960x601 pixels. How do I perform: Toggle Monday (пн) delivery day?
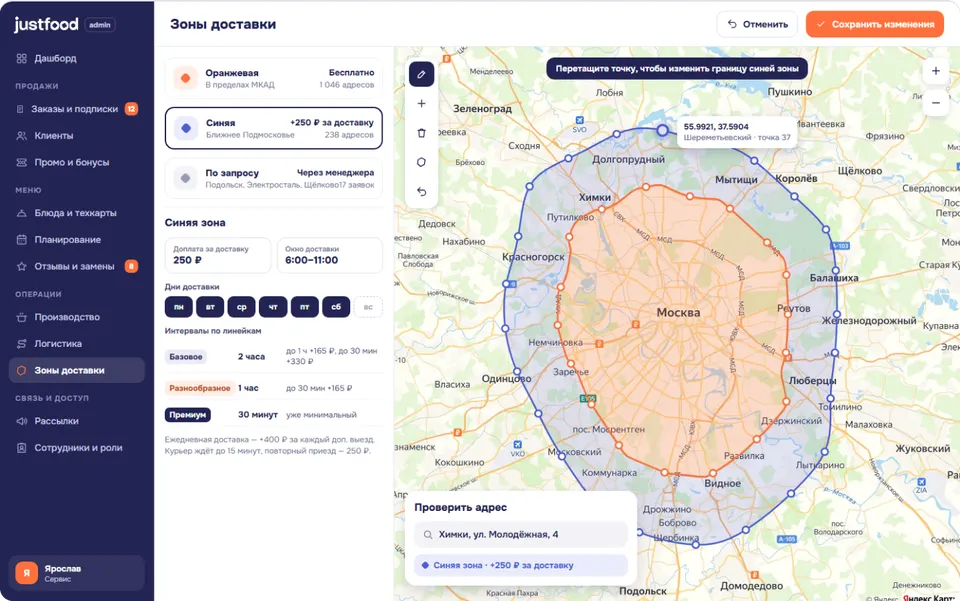(x=179, y=307)
